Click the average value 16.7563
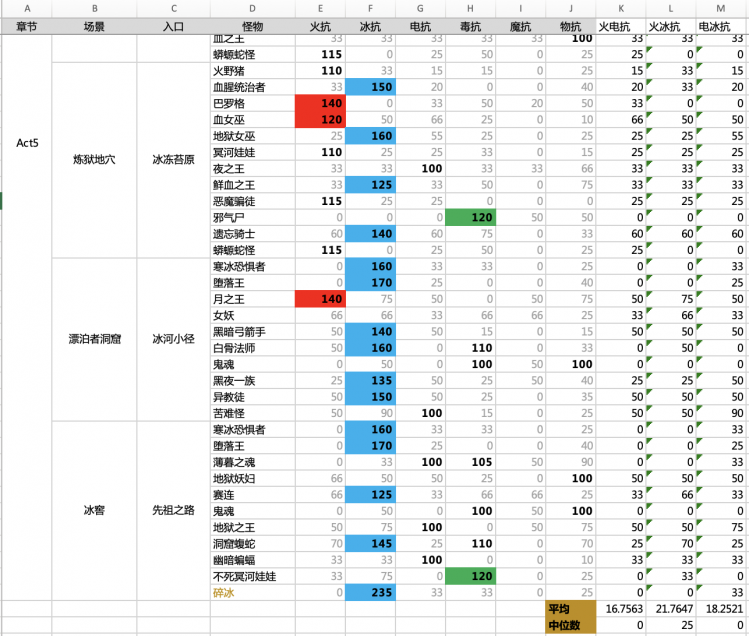Image resolution: width=749 pixels, height=636 pixels. pos(621,609)
